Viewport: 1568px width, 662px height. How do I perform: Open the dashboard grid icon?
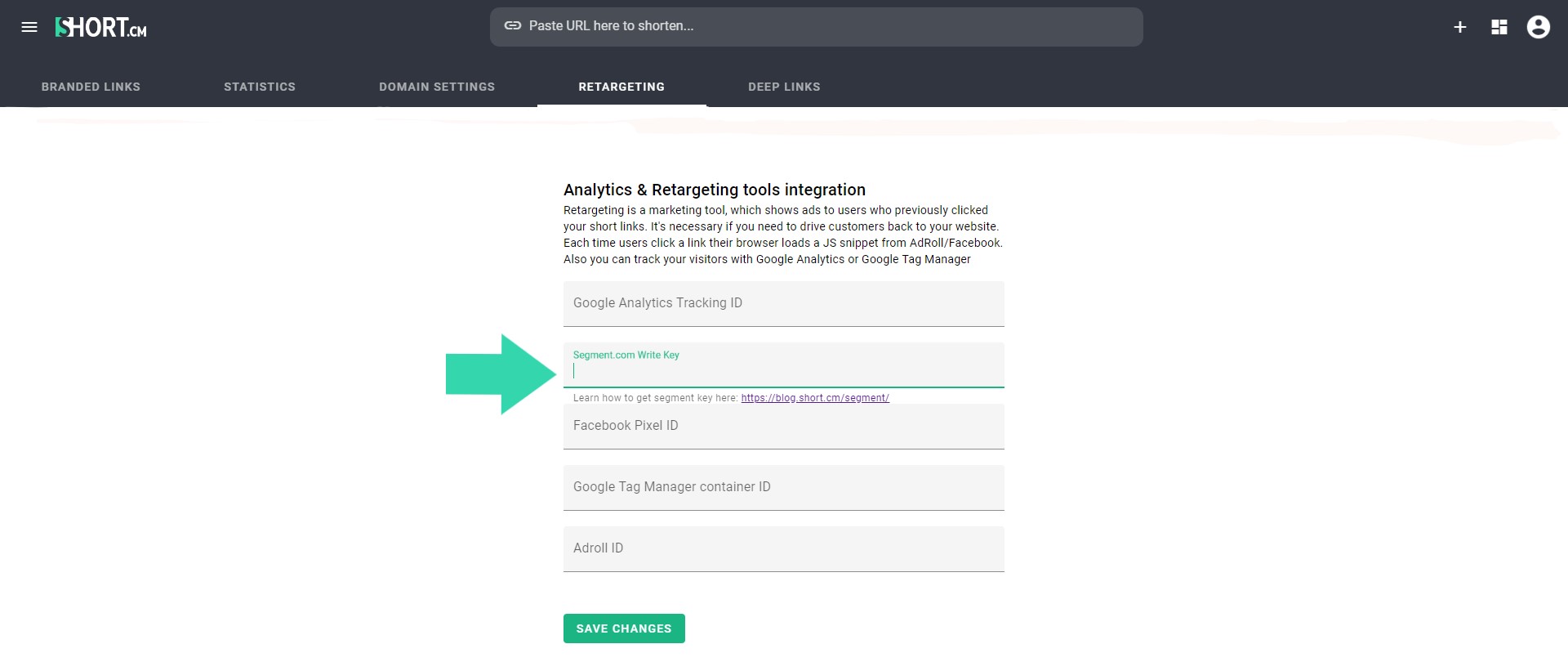[x=1499, y=28]
